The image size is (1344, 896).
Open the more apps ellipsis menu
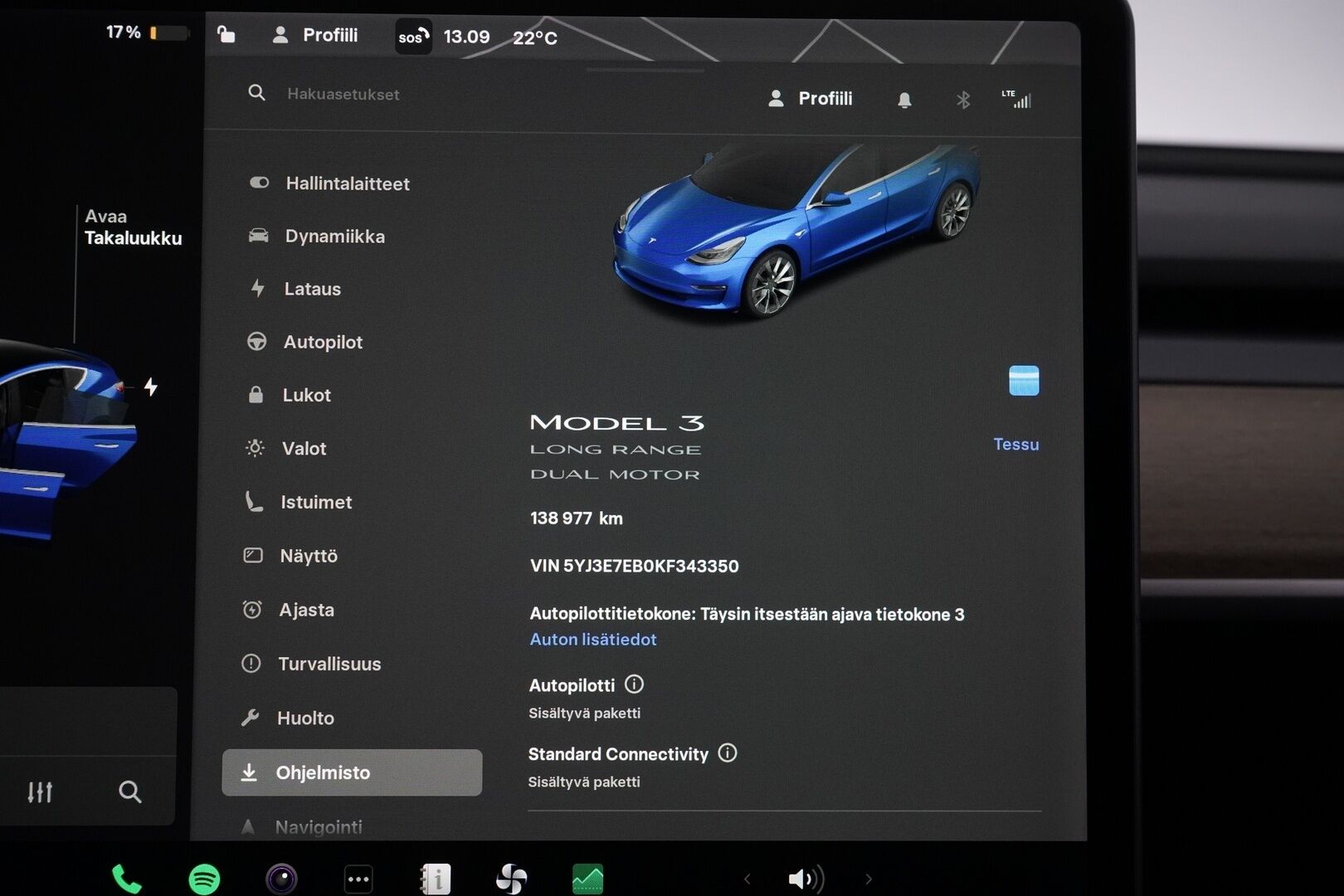[x=358, y=879]
